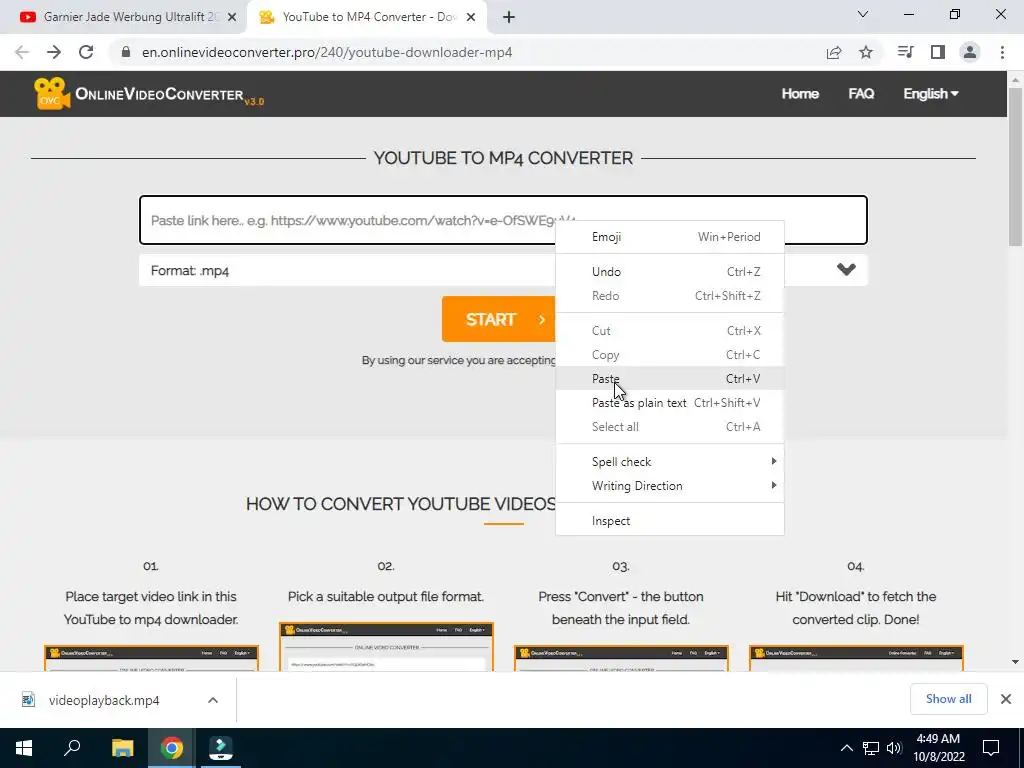Viewport: 1024px width, 768px height.
Task: Choose Inspect from the context menu
Action: pos(669,521)
